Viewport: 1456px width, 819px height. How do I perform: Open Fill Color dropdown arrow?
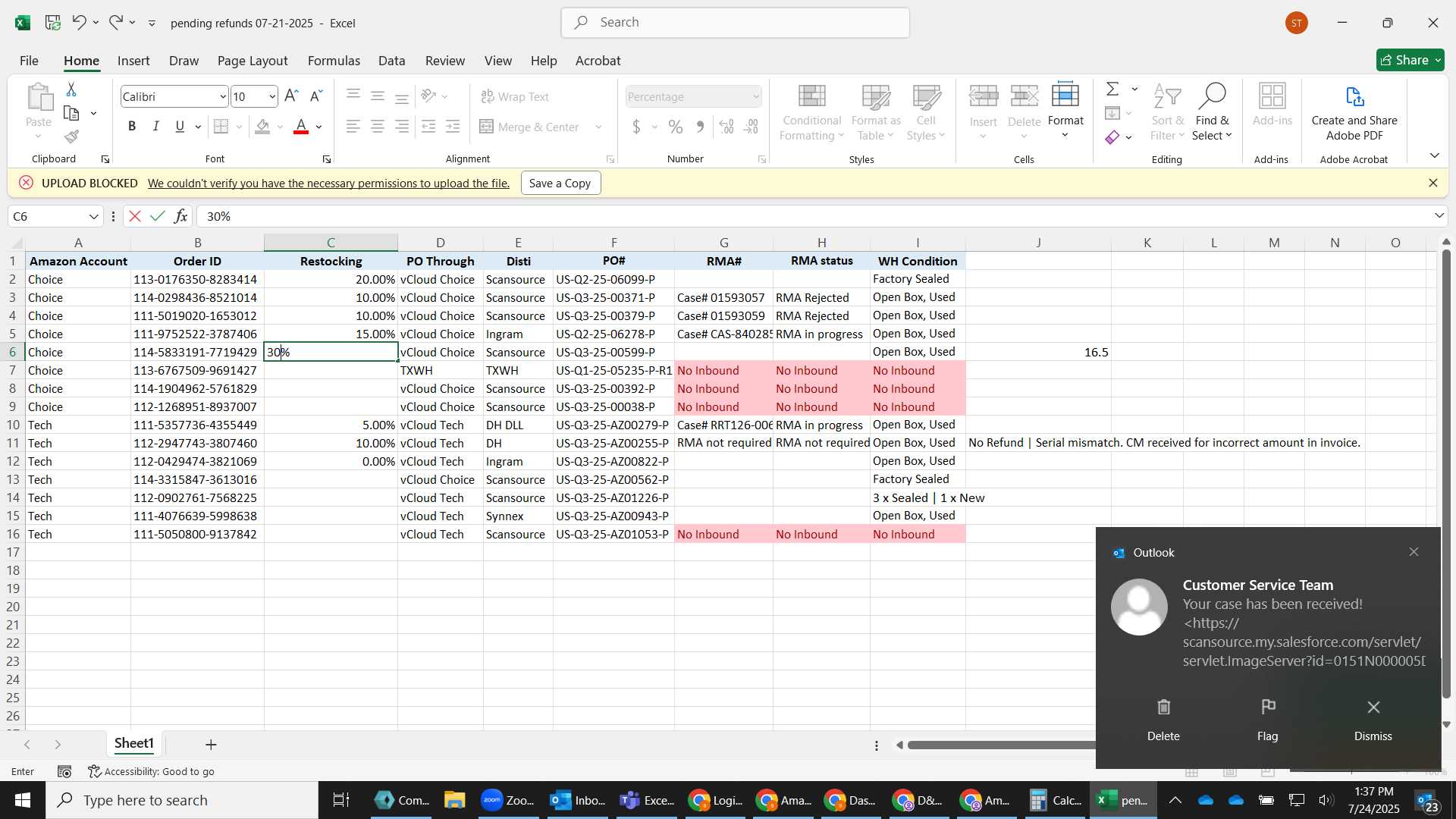[x=280, y=127]
